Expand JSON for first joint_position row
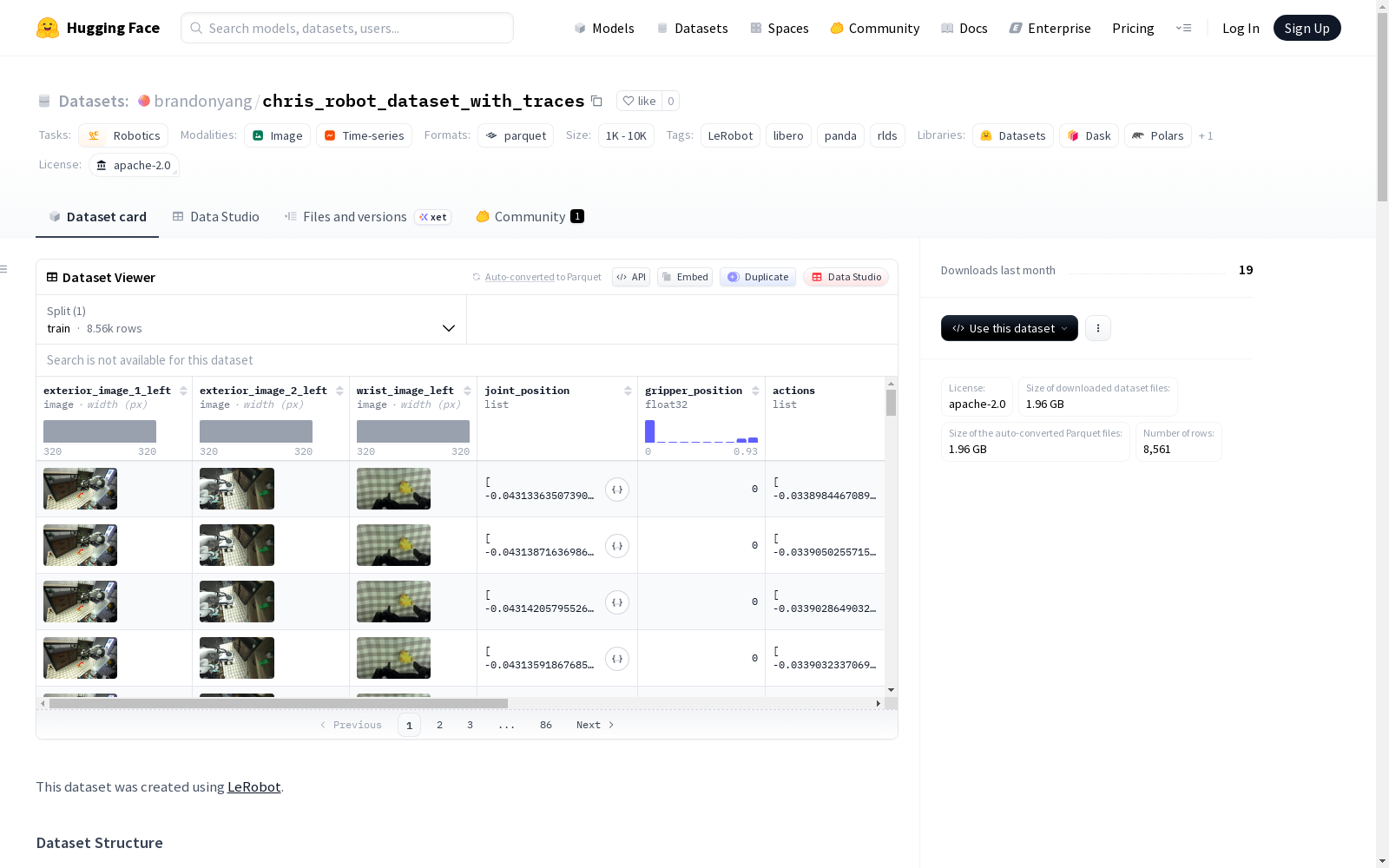The image size is (1389, 868). coord(617,490)
